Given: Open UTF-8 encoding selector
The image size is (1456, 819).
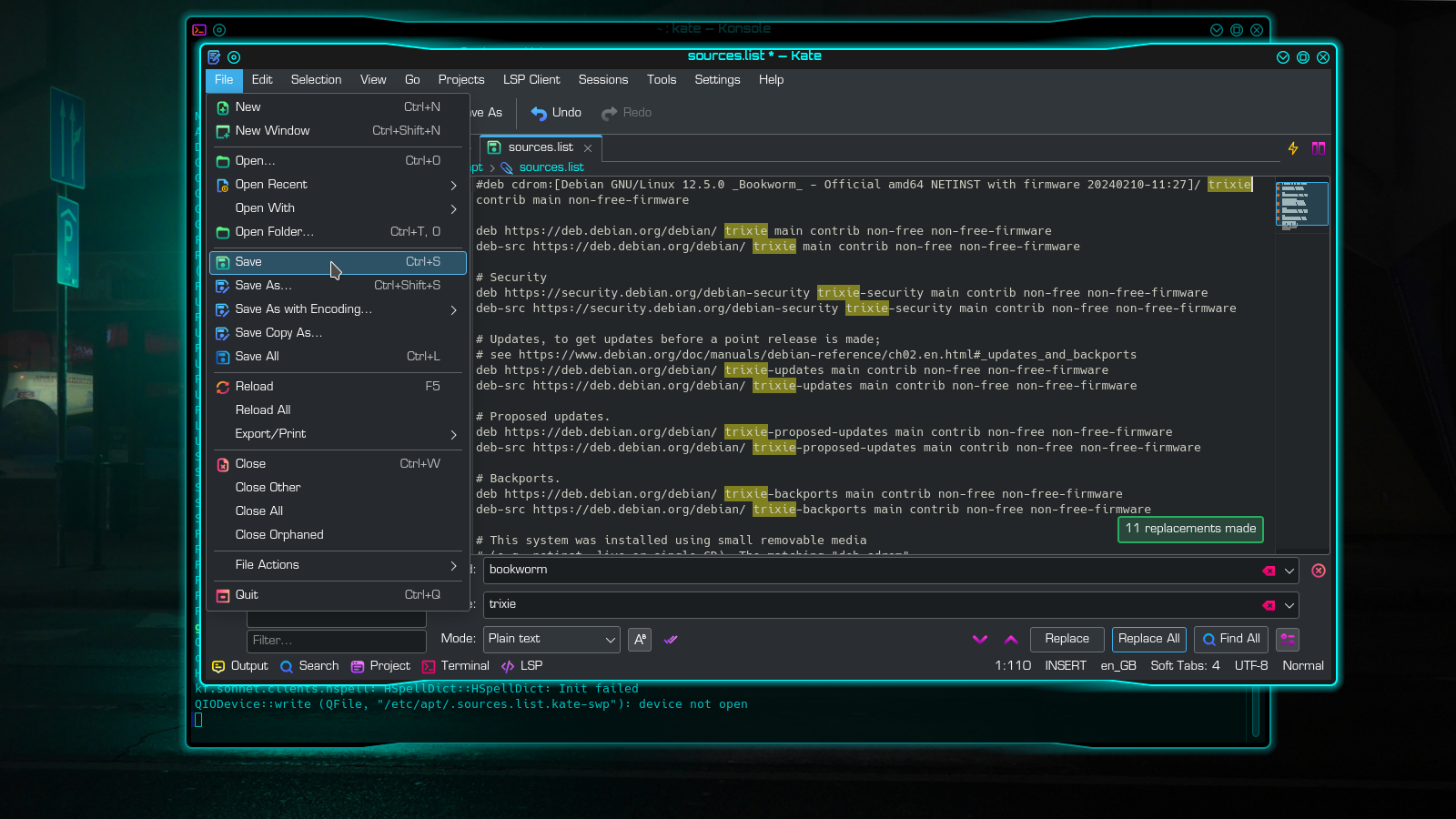Looking at the screenshot, I should tap(1251, 666).
